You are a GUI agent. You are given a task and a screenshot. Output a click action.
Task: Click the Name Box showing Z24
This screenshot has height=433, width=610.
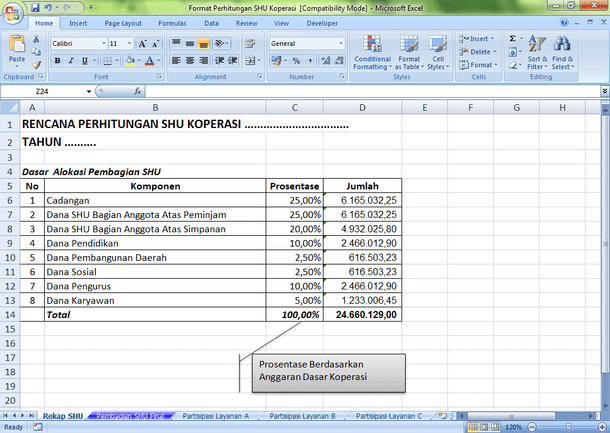(42, 91)
